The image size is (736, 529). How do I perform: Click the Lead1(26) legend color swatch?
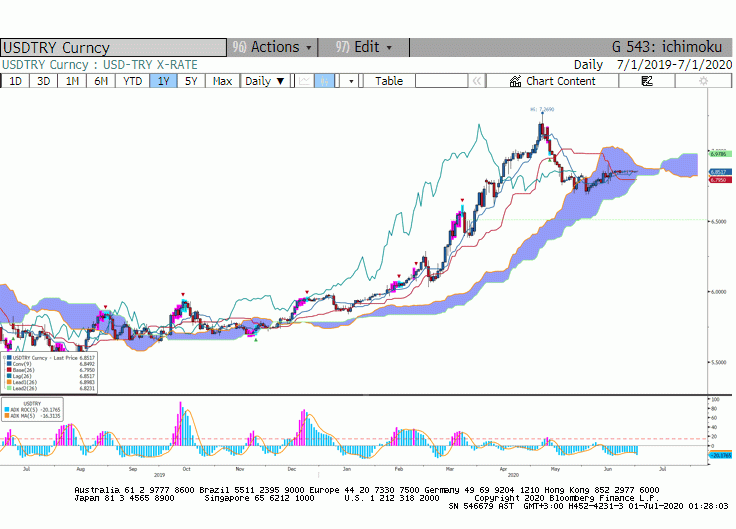pos(9,382)
